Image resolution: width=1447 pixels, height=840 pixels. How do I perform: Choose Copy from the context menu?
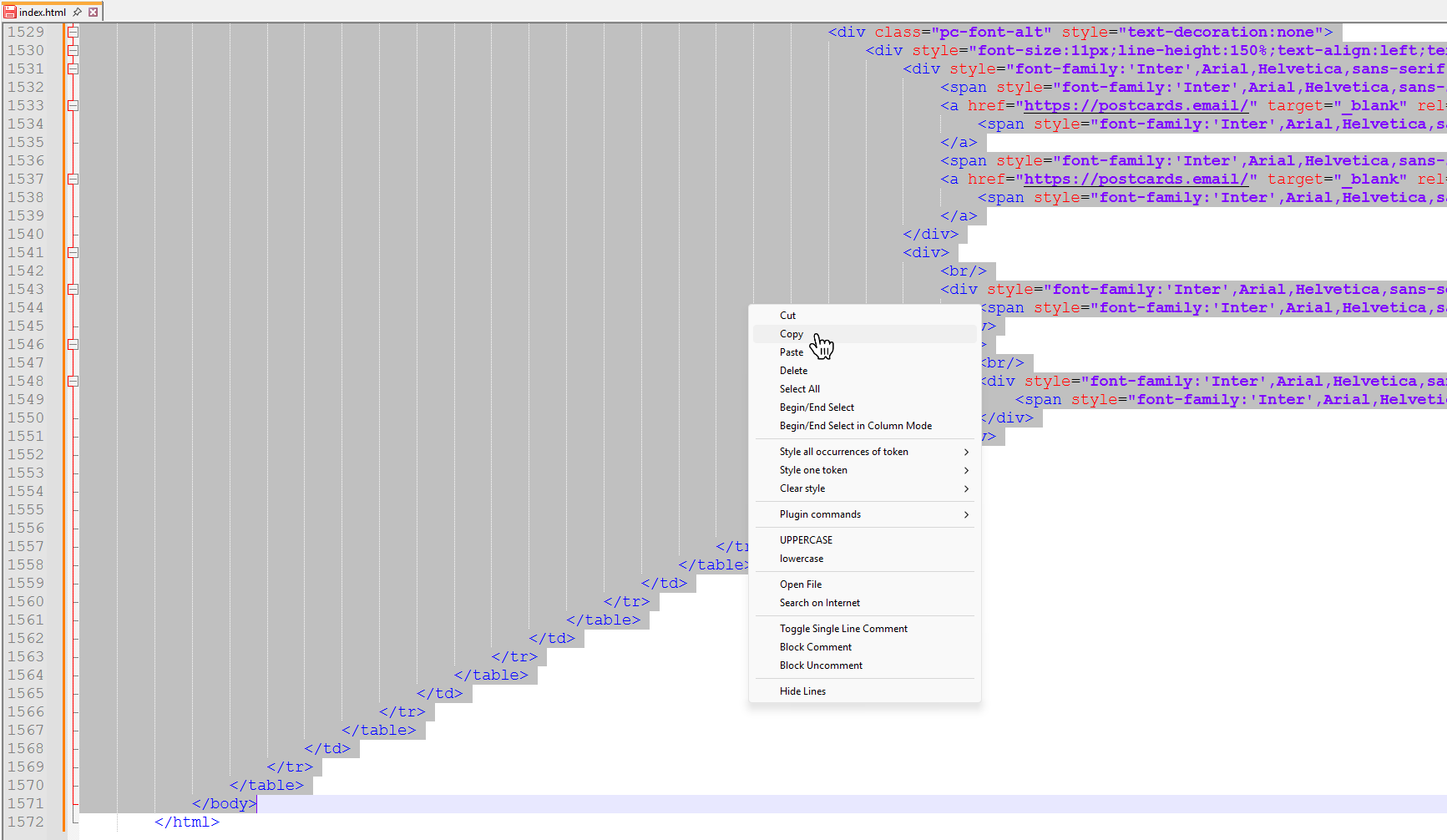click(865, 334)
